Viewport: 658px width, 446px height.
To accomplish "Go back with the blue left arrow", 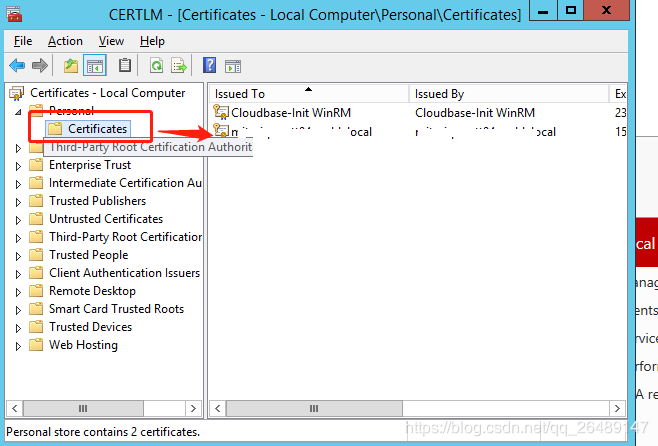I will (17, 66).
